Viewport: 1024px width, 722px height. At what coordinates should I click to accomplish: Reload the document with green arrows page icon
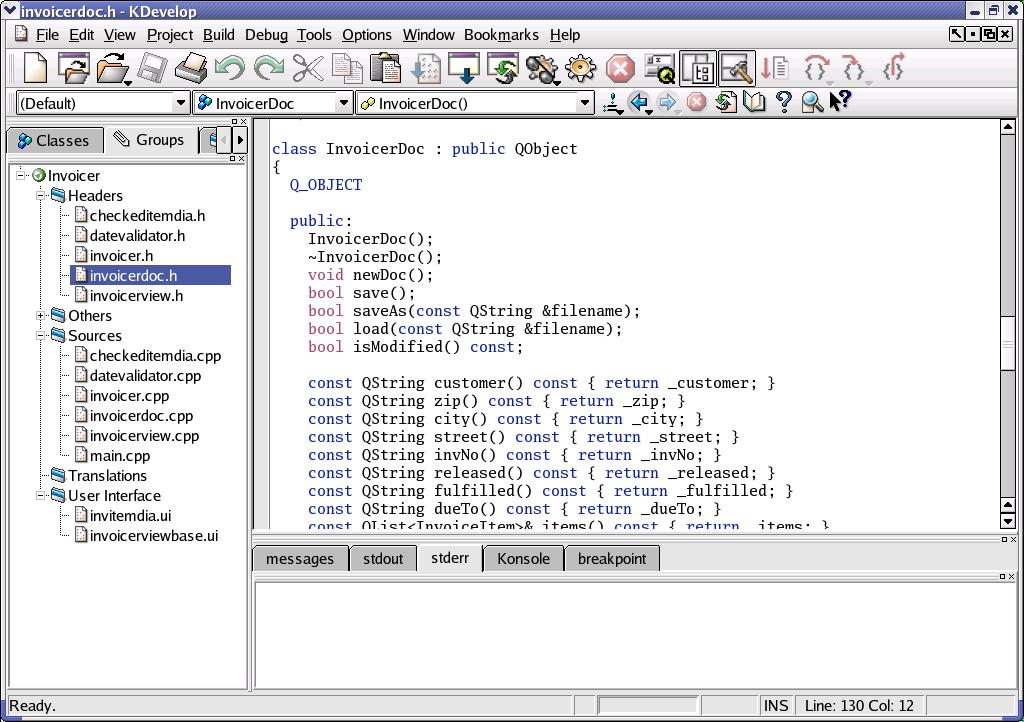725,102
